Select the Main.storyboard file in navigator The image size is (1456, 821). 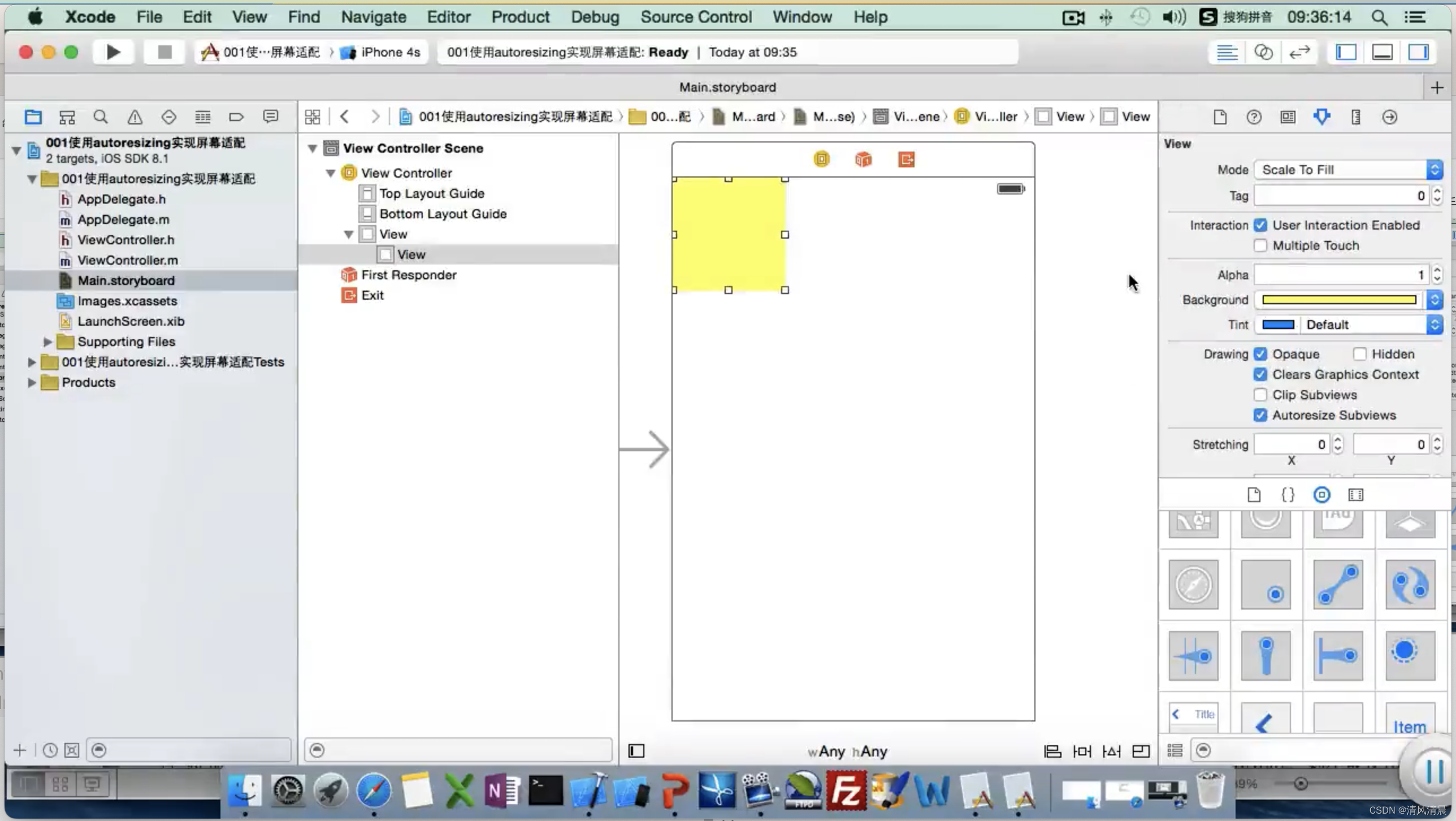pyautogui.click(x=126, y=280)
